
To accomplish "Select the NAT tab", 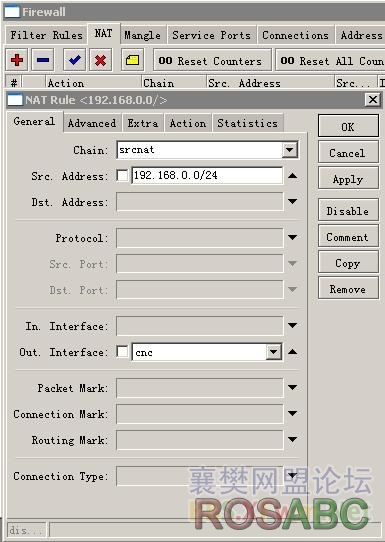I will tap(104, 34).
